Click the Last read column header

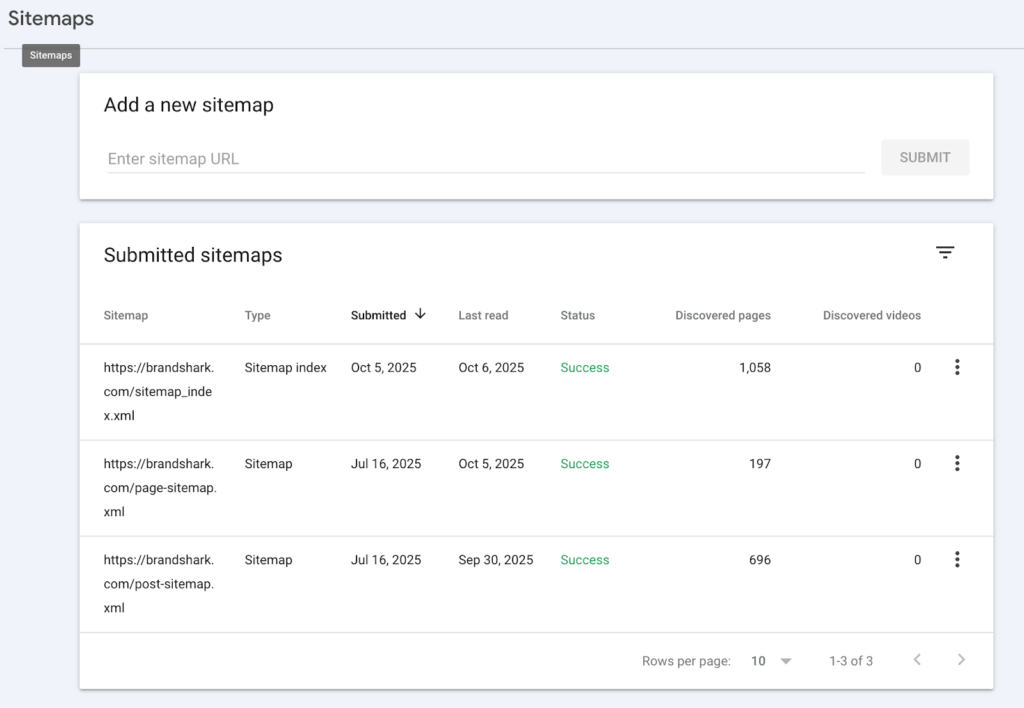click(483, 315)
